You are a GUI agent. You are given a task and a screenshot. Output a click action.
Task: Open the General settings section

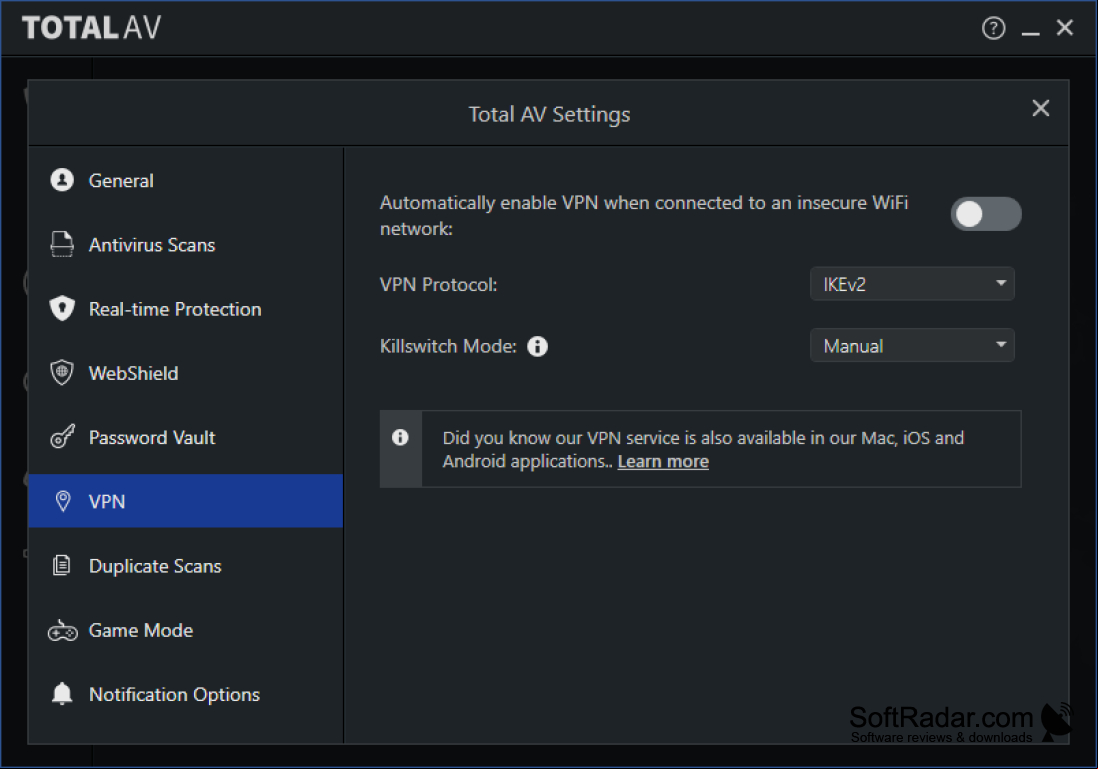186,181
